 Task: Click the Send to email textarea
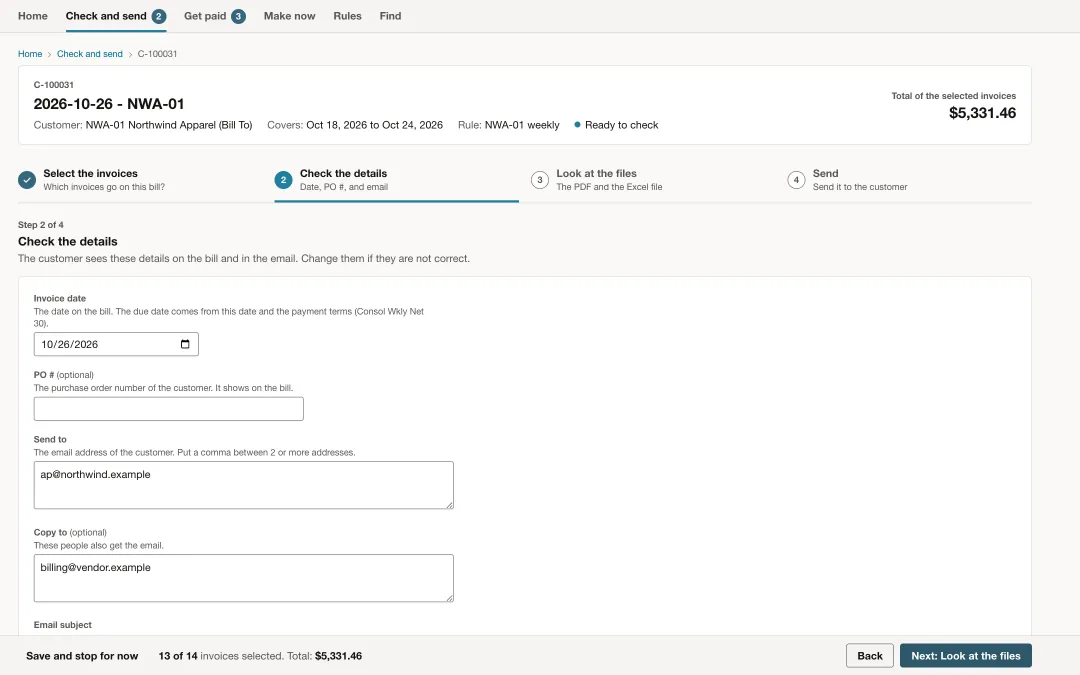[x=244, y=485]
